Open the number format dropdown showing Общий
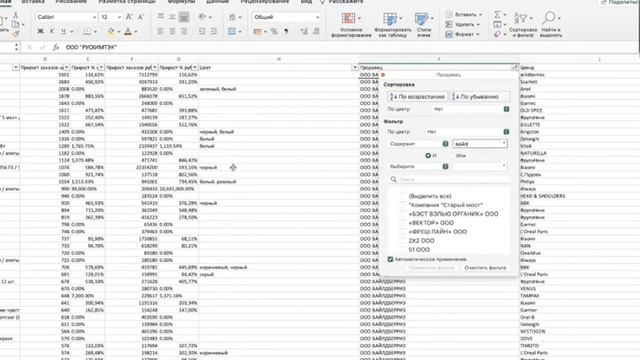 coord(317,17)
